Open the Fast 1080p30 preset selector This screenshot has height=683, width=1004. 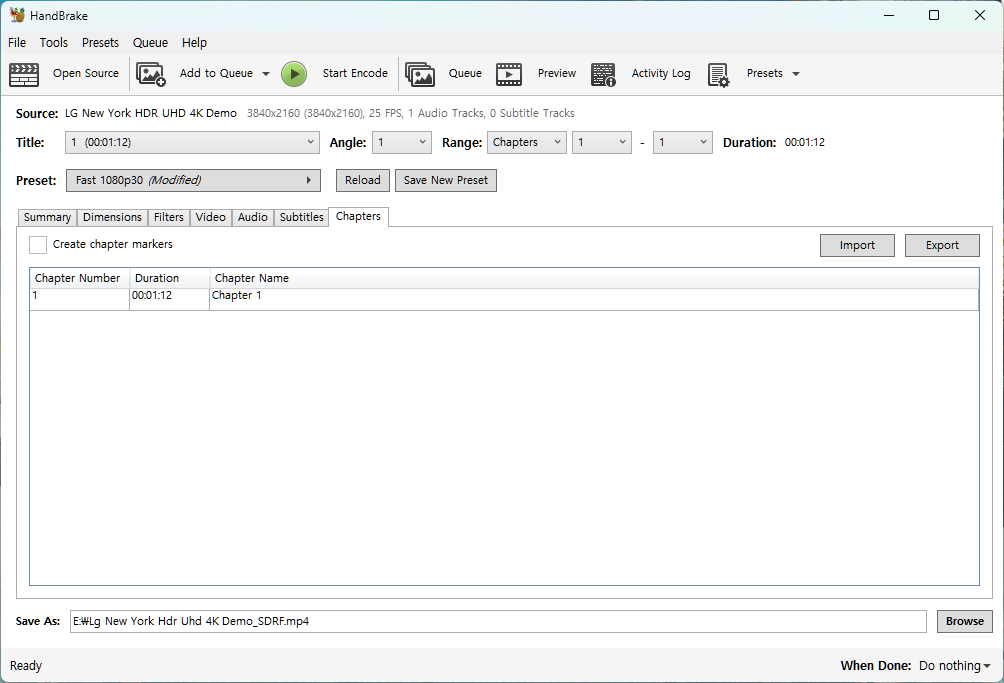pyautogui.click(x=193, y=181)
